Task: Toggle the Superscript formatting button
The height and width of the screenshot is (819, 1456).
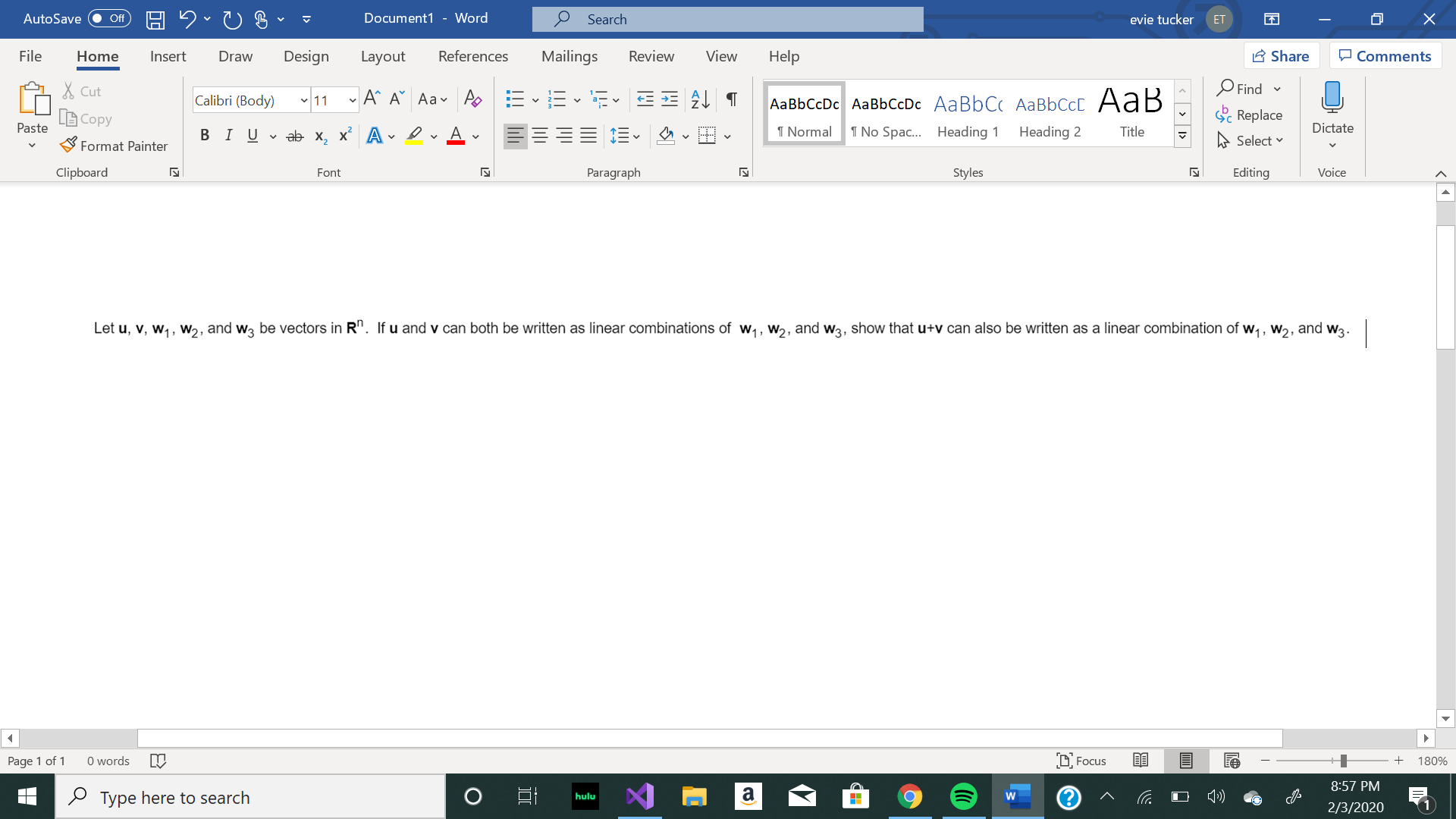Action: [x=345, y=135]
